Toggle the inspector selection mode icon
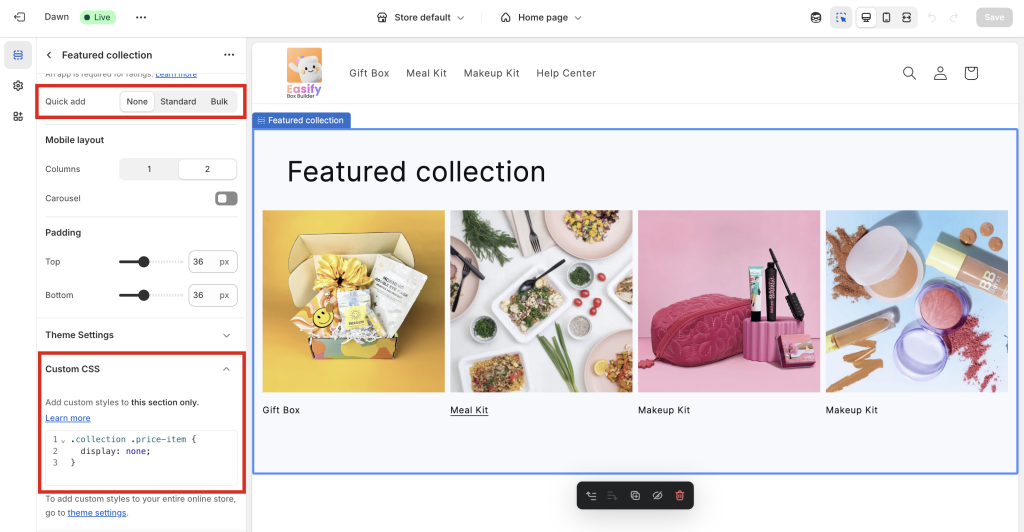Viewport: 1024px width, 532px height. coord(841,18)
